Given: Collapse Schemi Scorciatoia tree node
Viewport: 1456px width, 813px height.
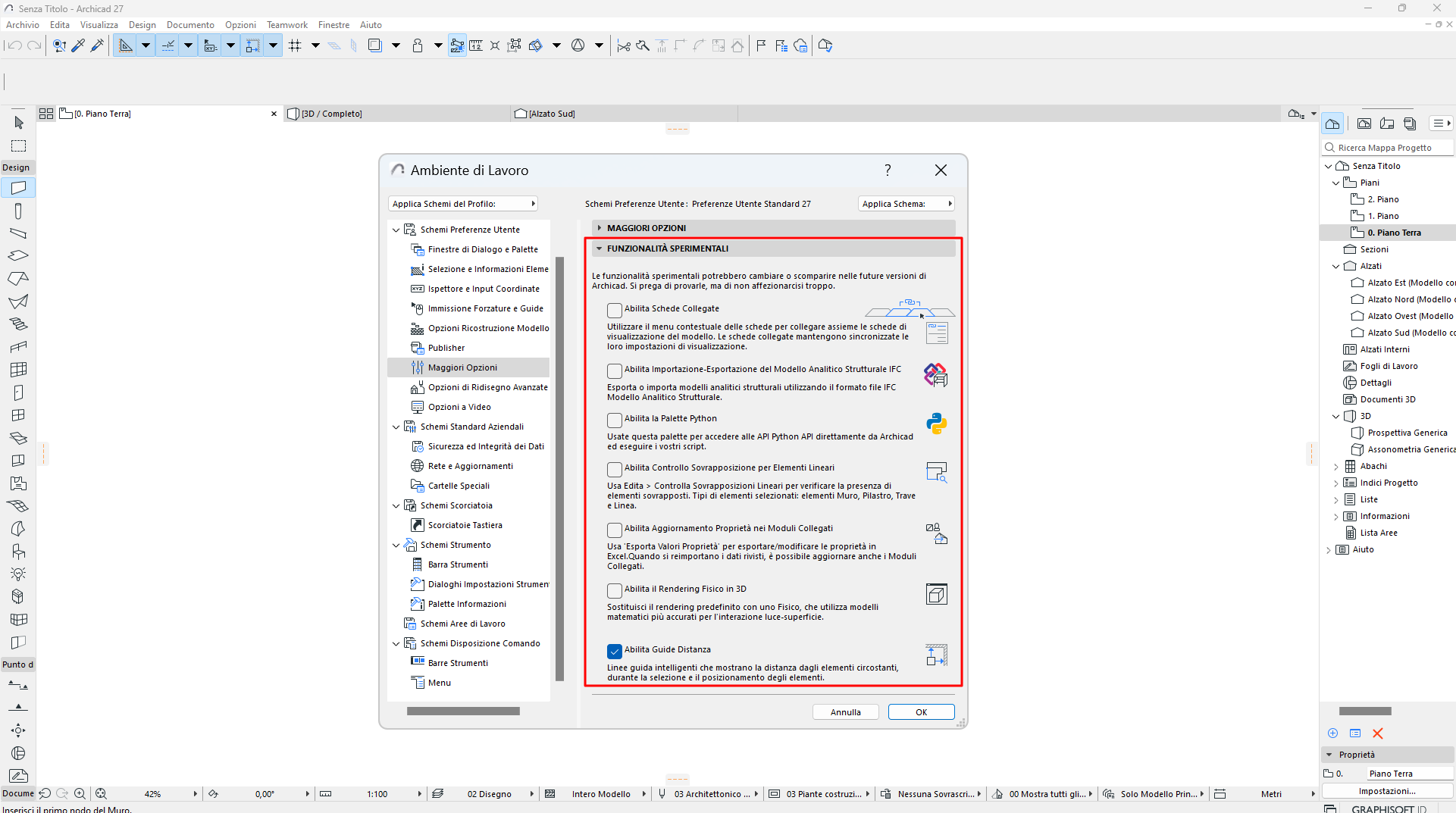Looking at the screenshot, I should pos(396,505).
